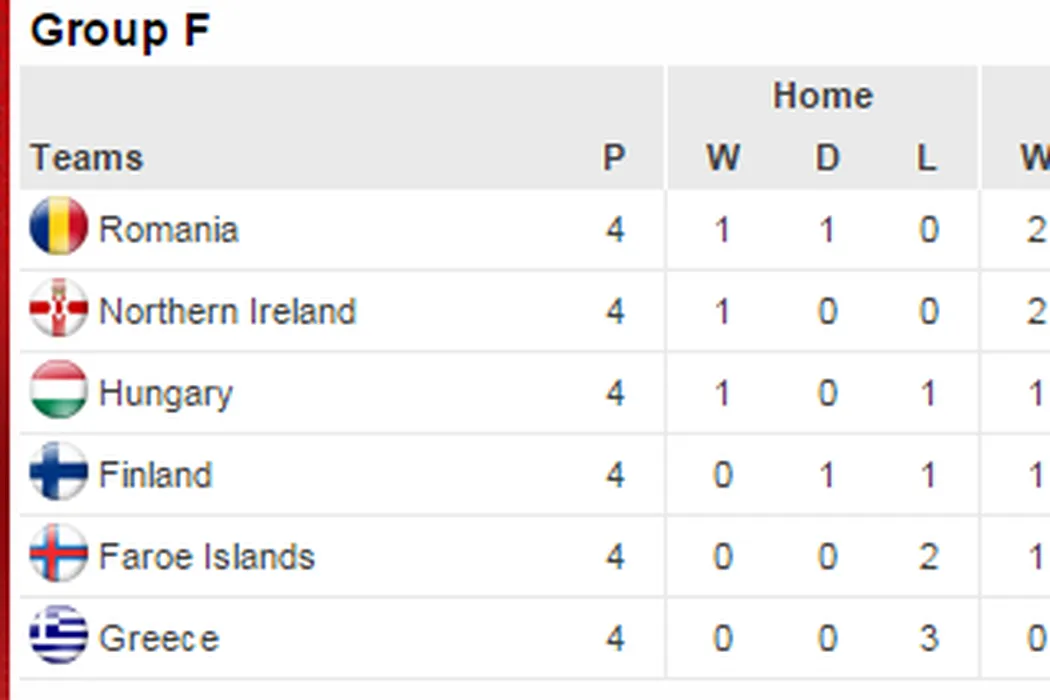Click the Romania flag icon
This screenshot has width=1050, height=700.
point(59,227)
